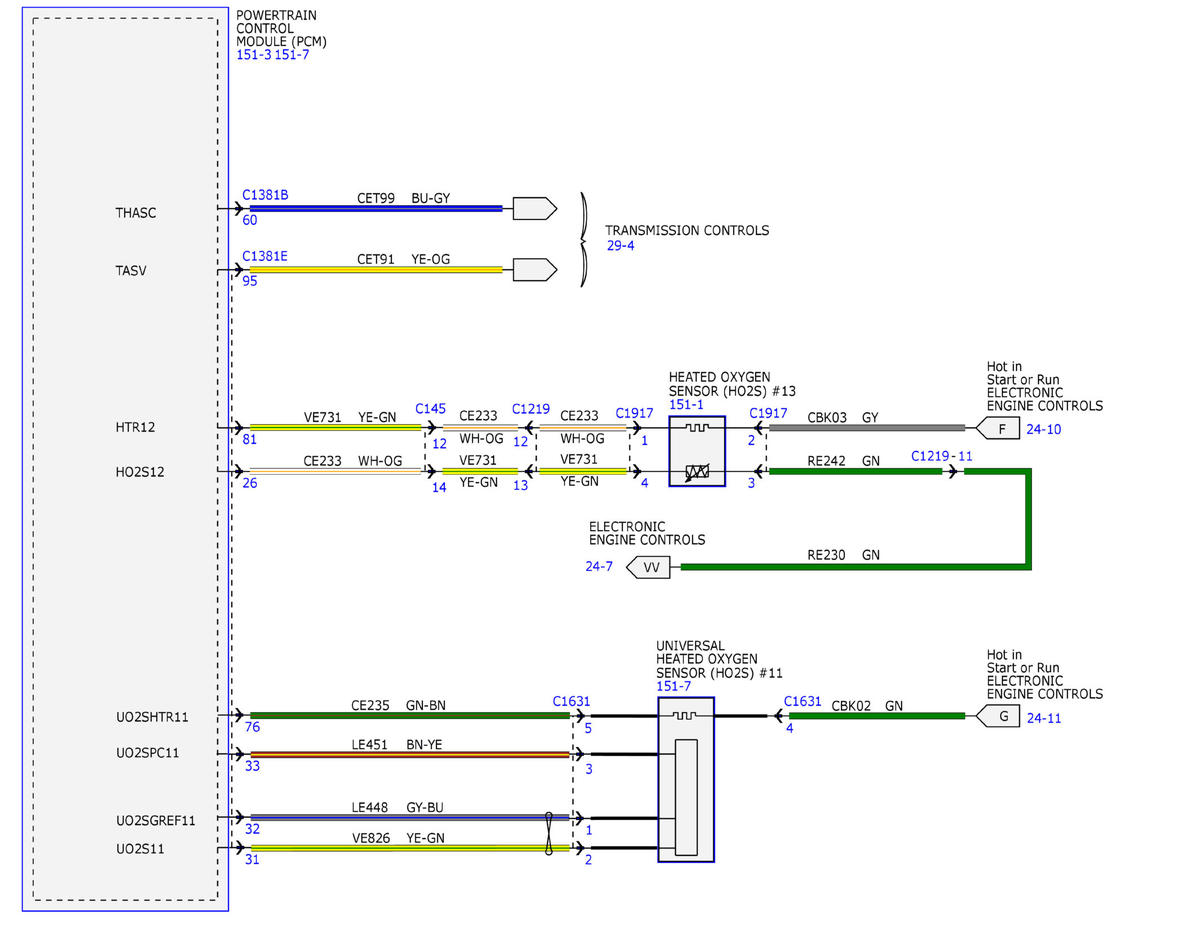Screen dimensions: 1200x927
Task: Click the CET99 BU-GY wire label
Action: 403,198
